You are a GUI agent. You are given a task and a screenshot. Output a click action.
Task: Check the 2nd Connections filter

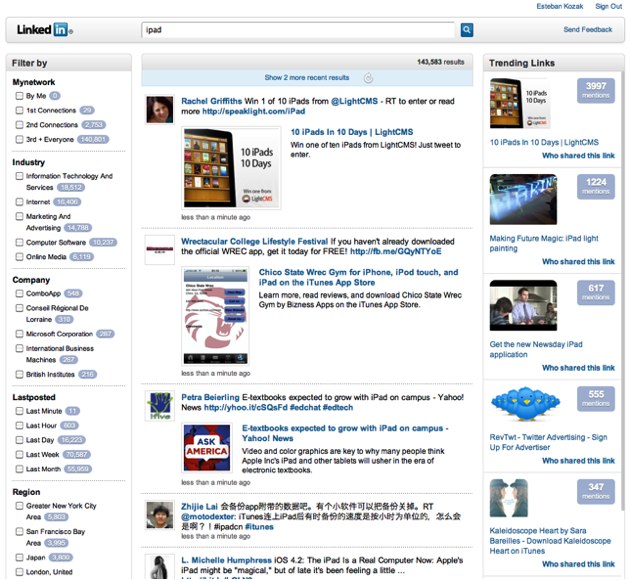point(19,125)
